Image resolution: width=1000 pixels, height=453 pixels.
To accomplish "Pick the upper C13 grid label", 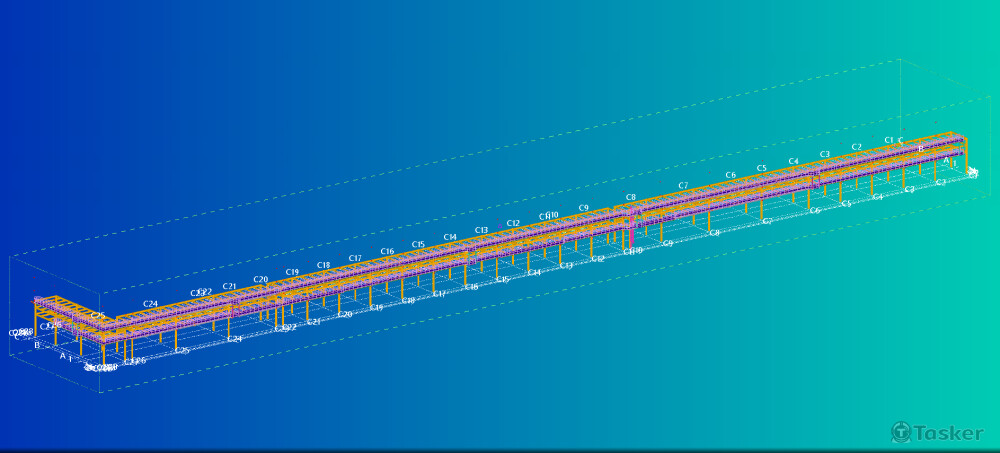I will click(481, 230).
